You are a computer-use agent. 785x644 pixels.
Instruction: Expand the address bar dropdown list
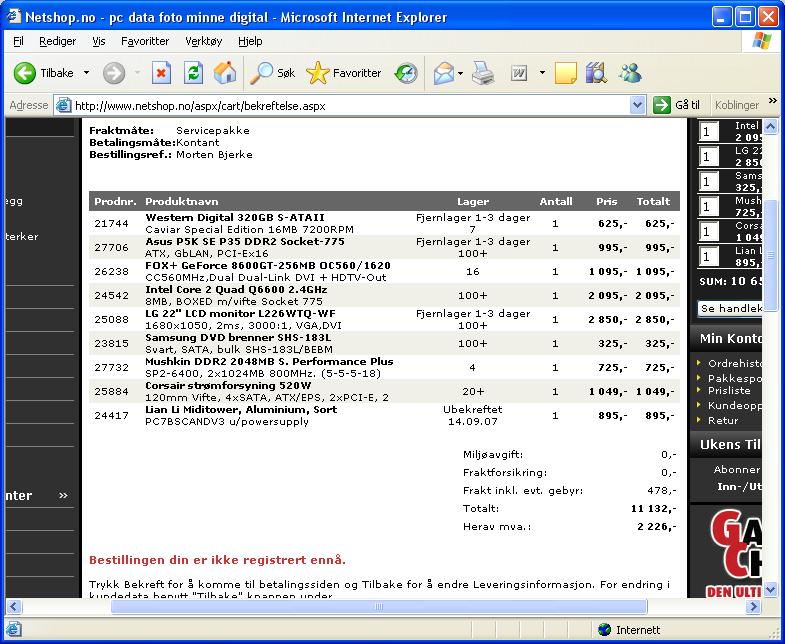click(x=637, y=105)
